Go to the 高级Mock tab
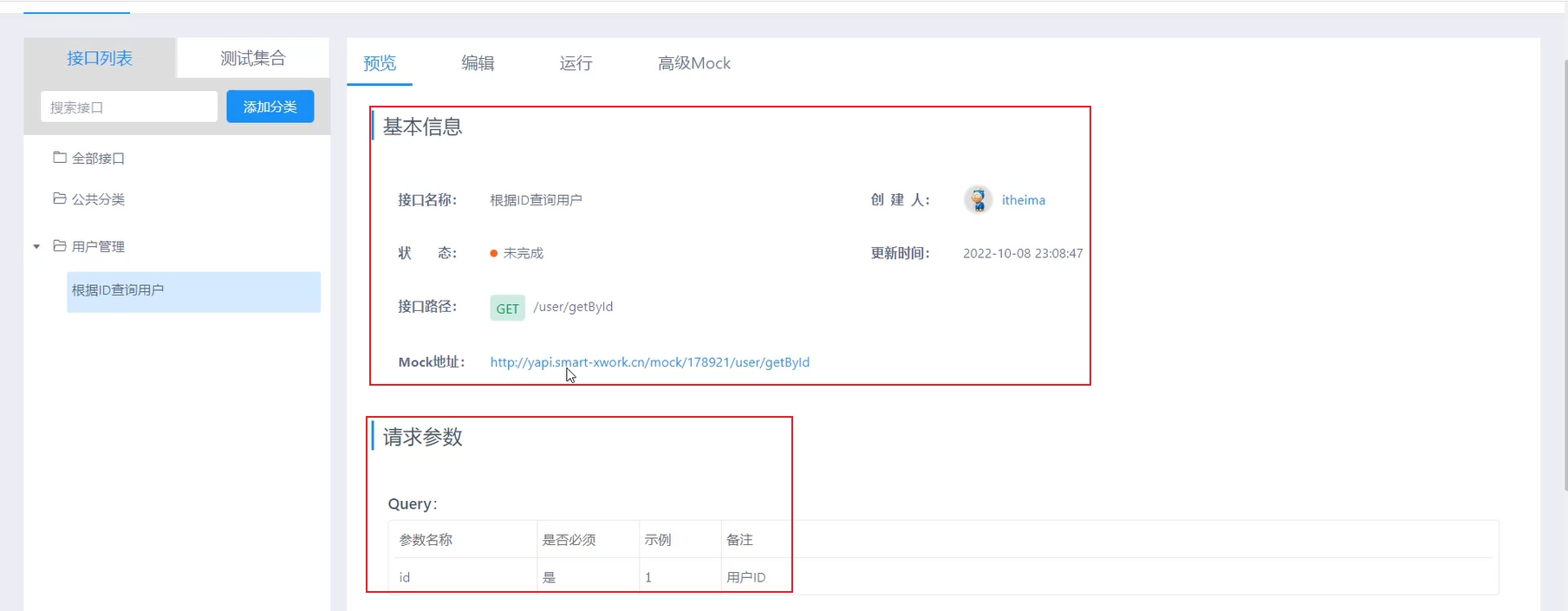Screen dimensions: 1568x611 tap(693, 63)
